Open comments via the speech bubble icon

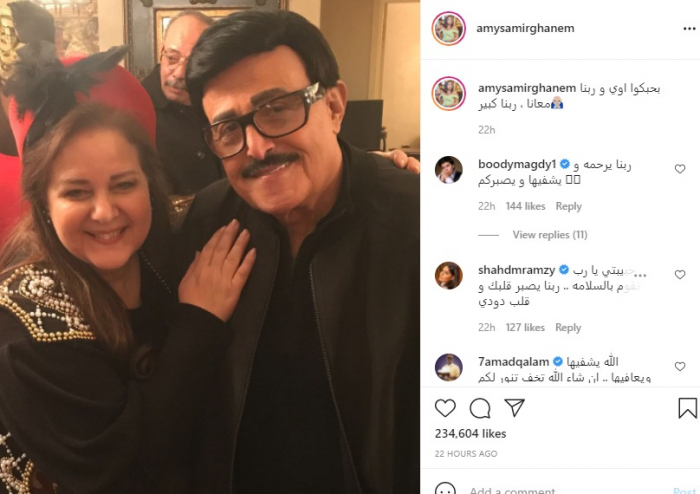point(480,408)
